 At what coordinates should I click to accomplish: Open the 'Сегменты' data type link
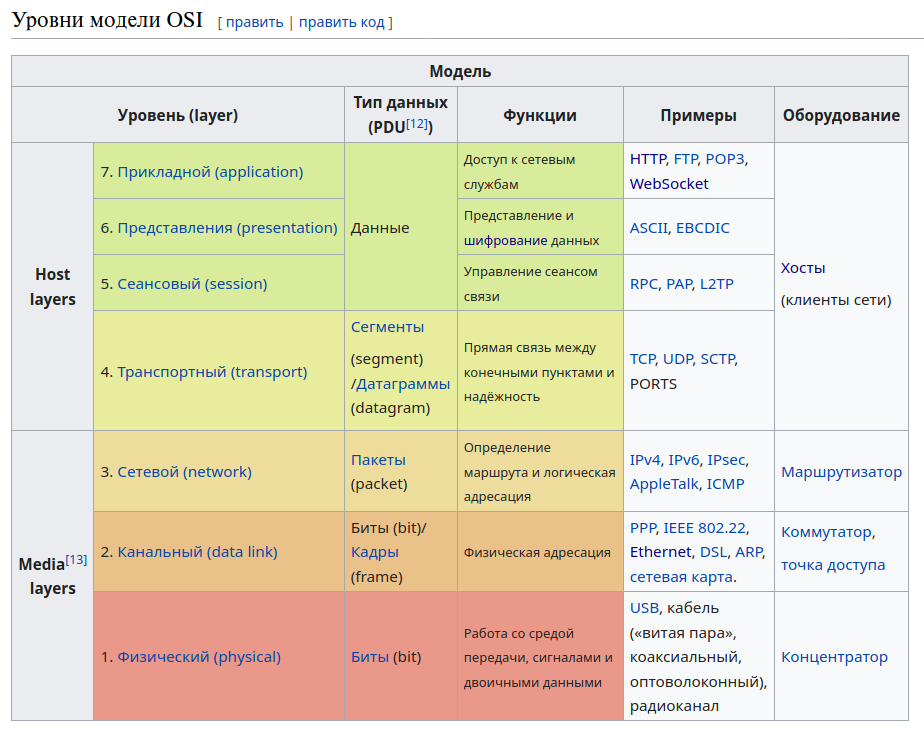387,327
